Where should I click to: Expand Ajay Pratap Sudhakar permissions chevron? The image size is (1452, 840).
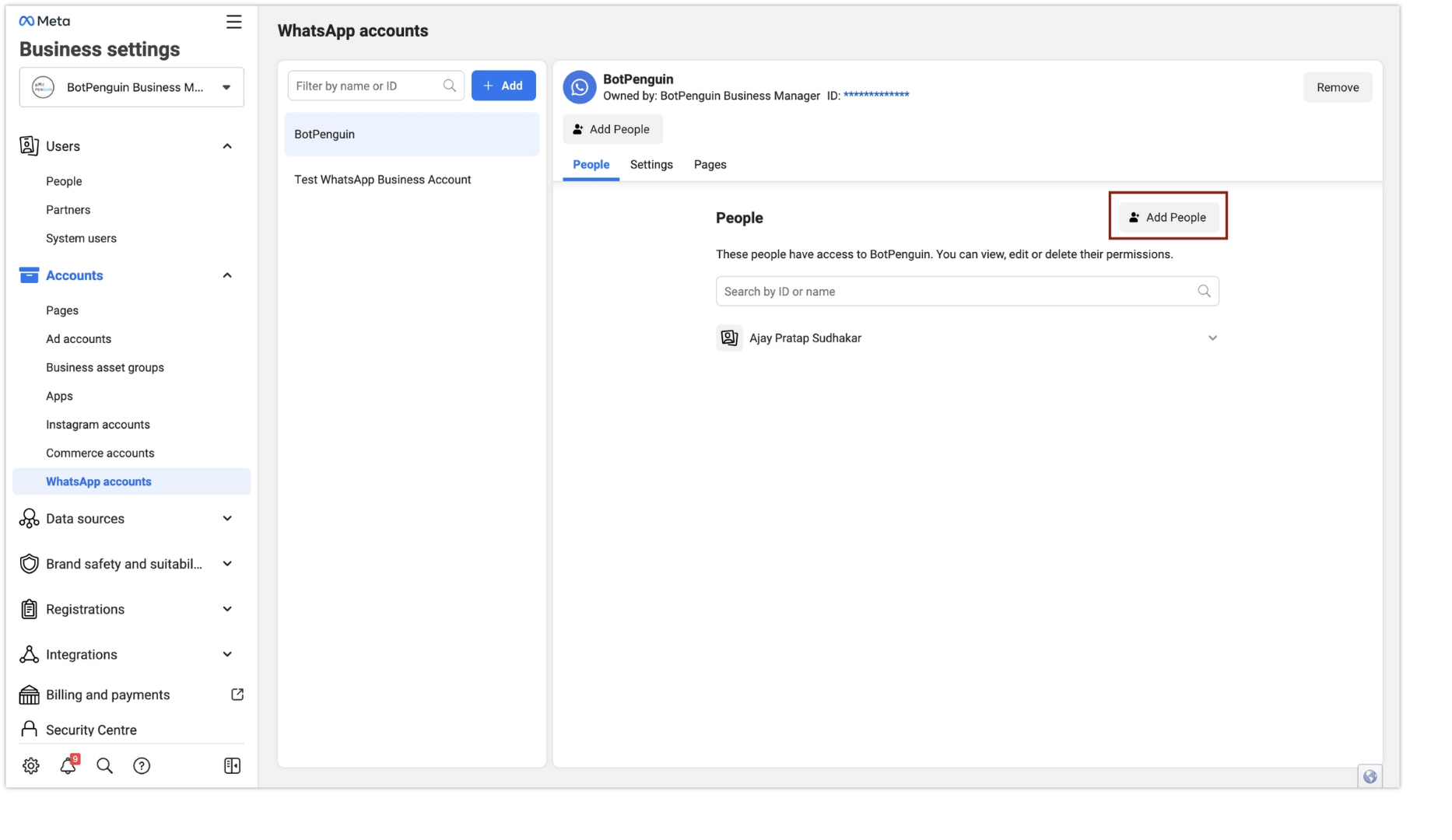tap(1212, 338)
